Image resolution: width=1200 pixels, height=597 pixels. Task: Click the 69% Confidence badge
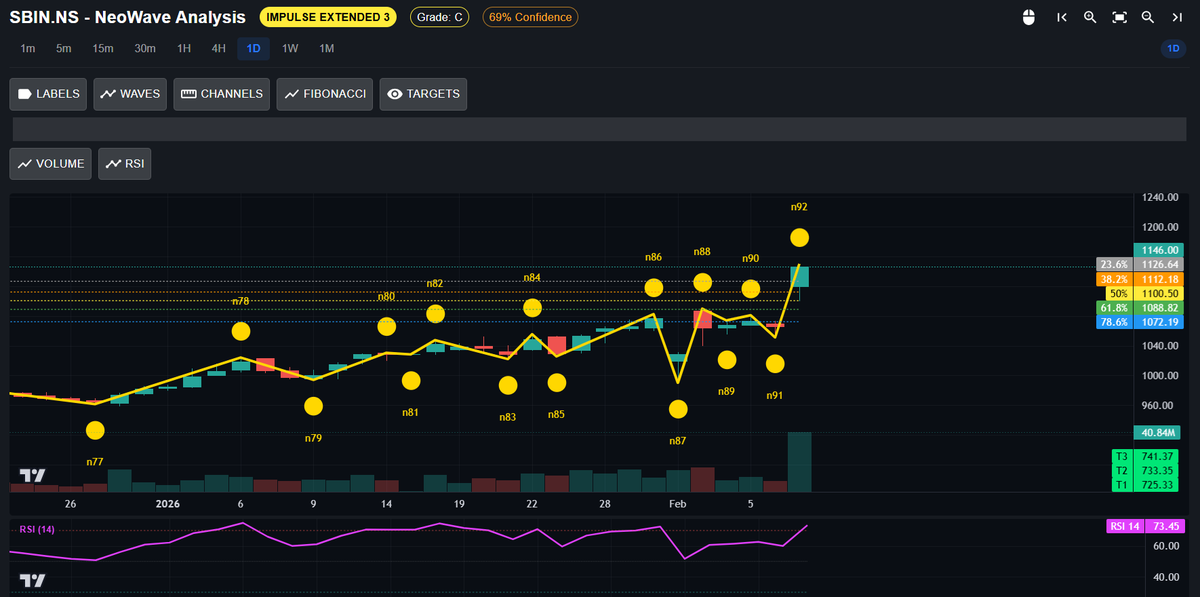pyautogui.click(x=530, y=17)
